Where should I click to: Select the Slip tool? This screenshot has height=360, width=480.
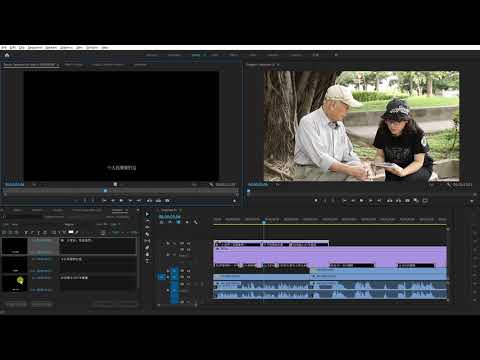point(148,241)
